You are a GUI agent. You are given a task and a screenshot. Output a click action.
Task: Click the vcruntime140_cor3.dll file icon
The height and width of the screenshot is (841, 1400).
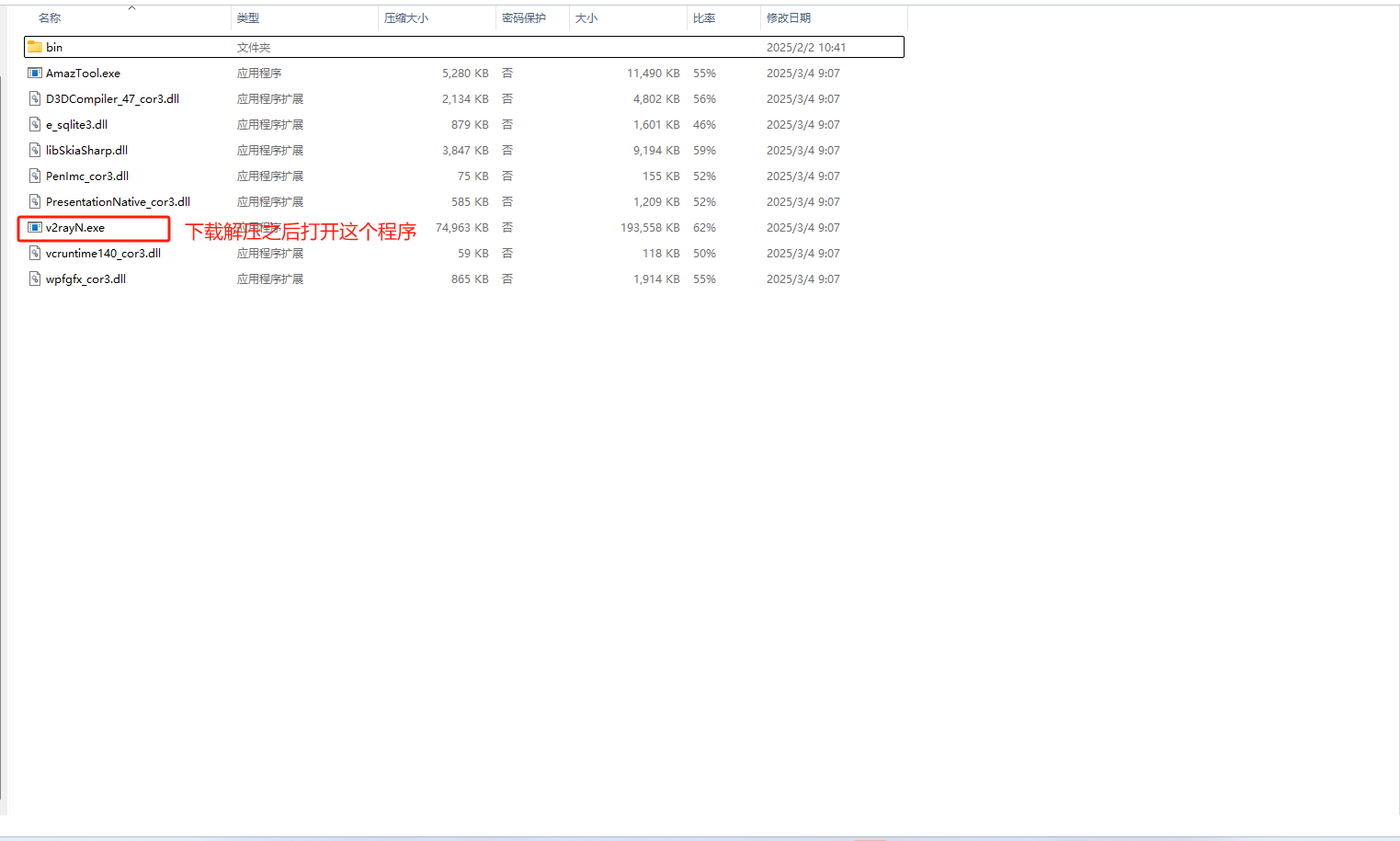pos(35,253)
